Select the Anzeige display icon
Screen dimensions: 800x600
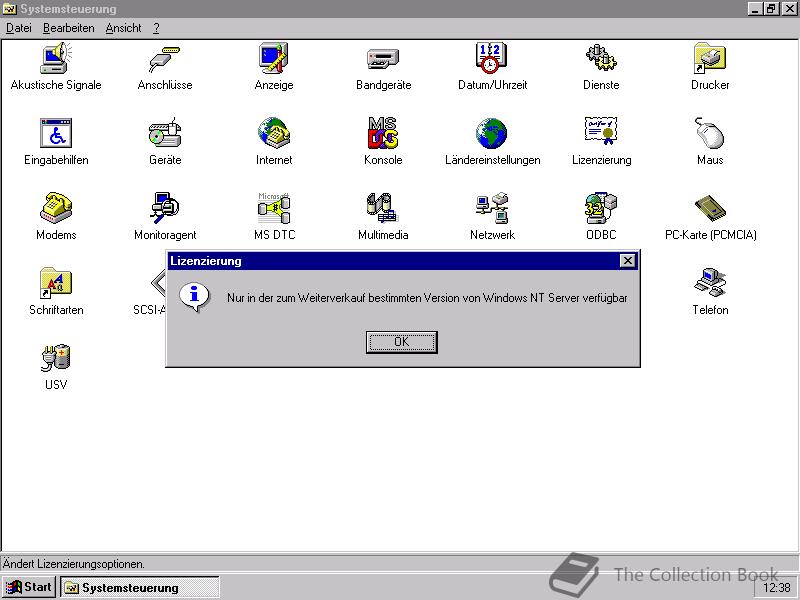[x=274, y=59]
